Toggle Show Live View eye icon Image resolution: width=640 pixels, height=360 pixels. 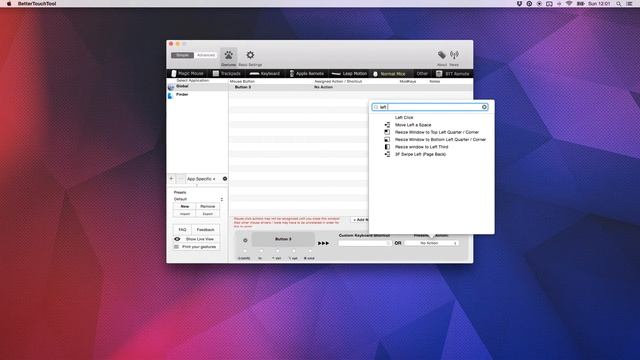(177, 239)
